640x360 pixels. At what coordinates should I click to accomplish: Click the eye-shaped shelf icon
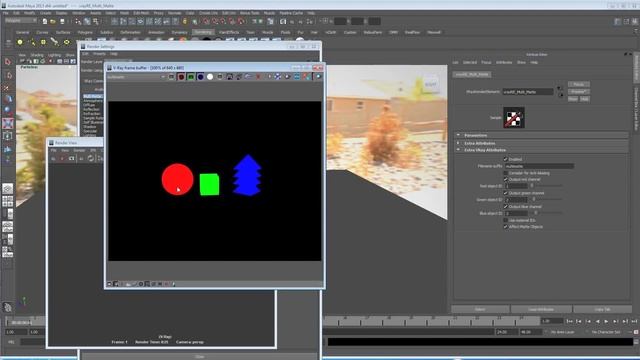click(x=67, y=42)
